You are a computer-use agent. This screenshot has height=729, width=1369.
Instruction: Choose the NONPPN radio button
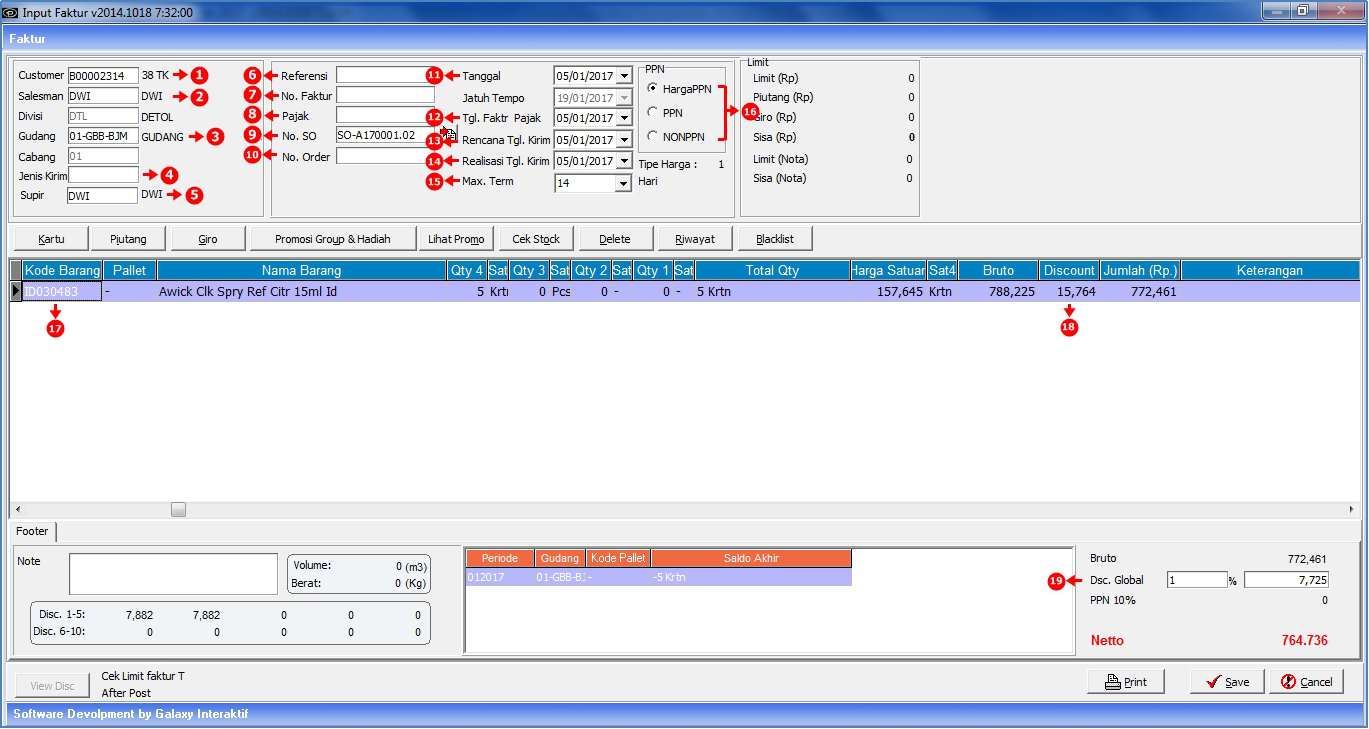(654, 136)
